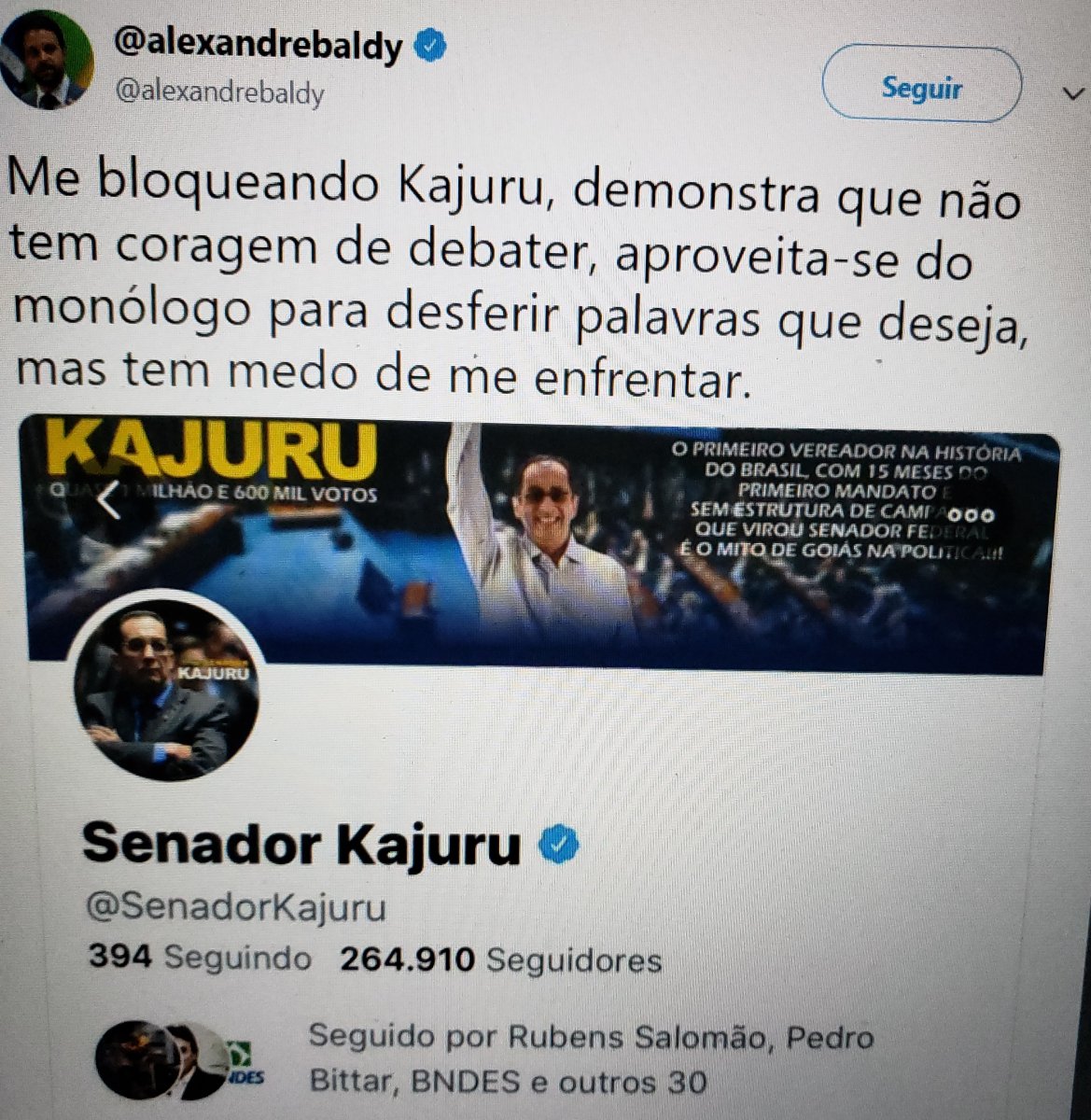The image size is (1091, 1120).
Task: Click the Senador Kajuru profile name
Action: point(301,845)
